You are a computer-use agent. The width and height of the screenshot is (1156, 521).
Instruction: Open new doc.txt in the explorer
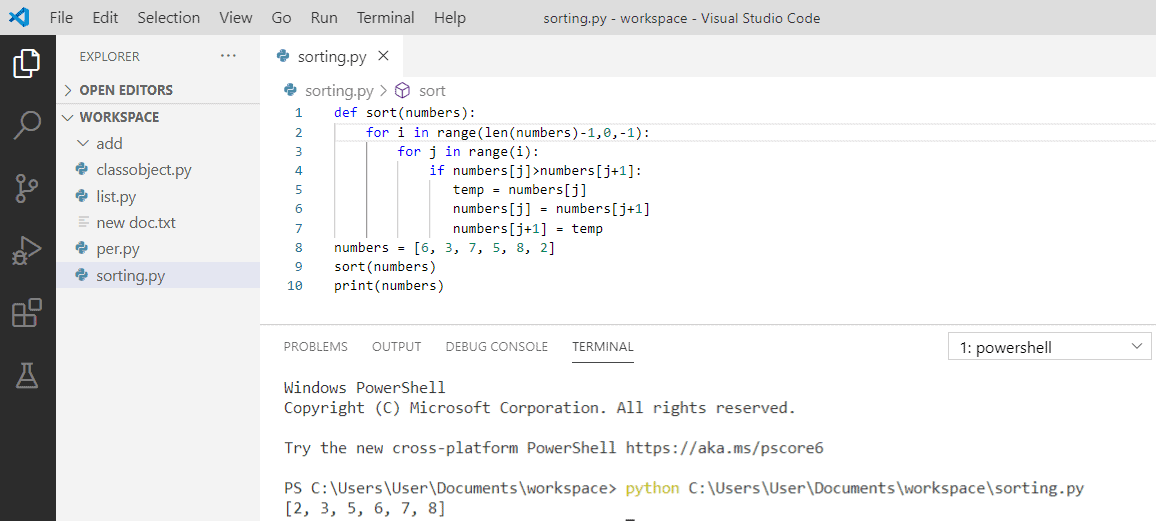tap(158, 223)
